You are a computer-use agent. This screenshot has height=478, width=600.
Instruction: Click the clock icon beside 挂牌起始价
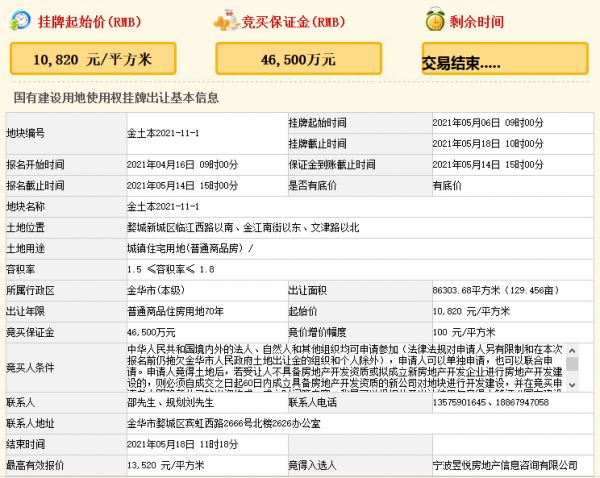[x=20, y=21]
